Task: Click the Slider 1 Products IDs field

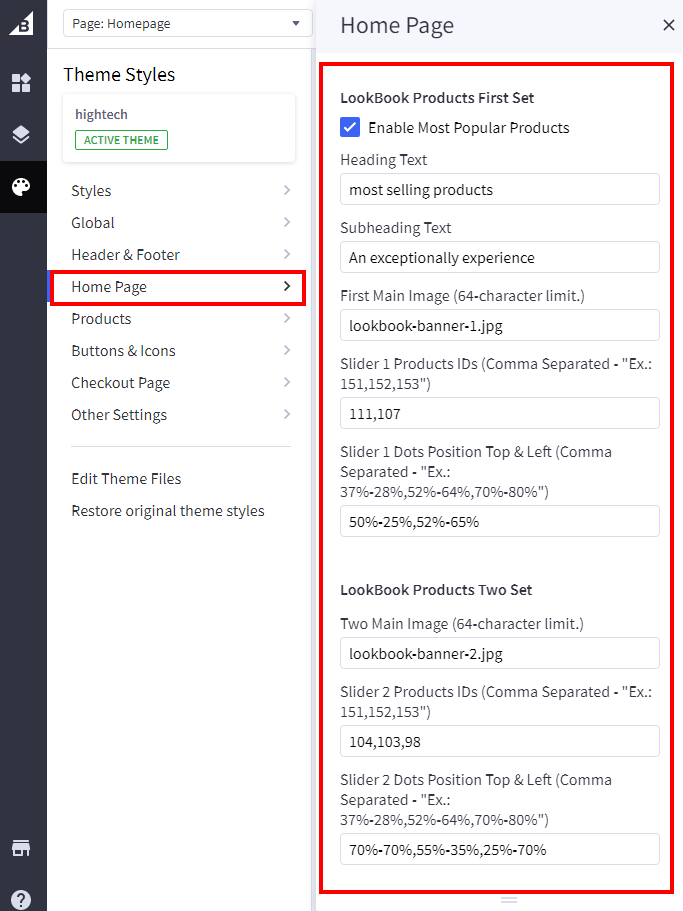Action: point(499,413)
